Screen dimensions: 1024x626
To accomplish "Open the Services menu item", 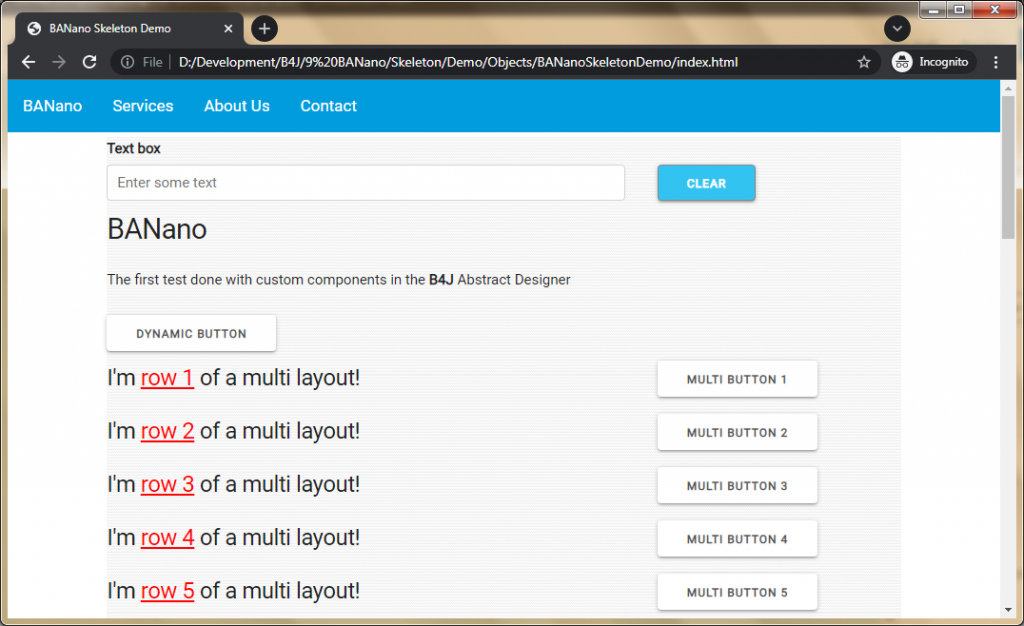I will pyautogui.click(x=143, y=106).
